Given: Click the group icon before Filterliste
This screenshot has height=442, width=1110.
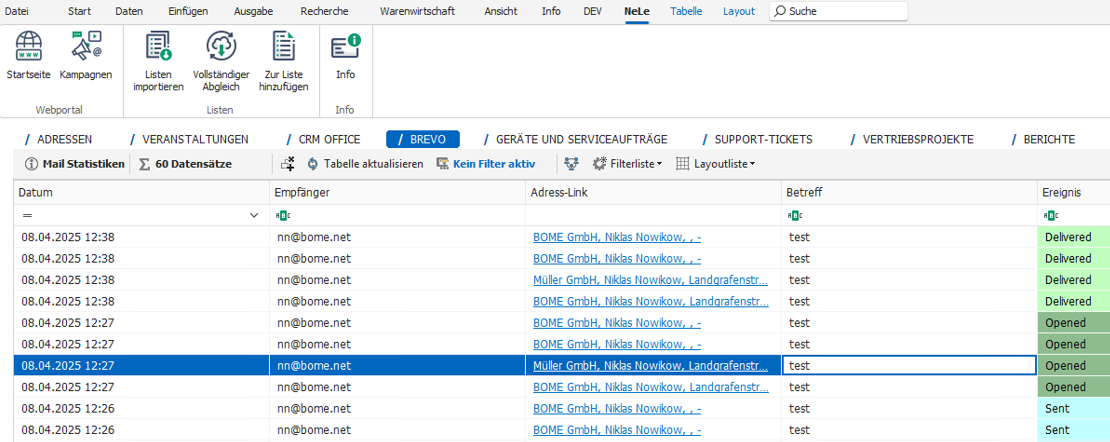Looking at the screenshot, I should tap(571, 164).
